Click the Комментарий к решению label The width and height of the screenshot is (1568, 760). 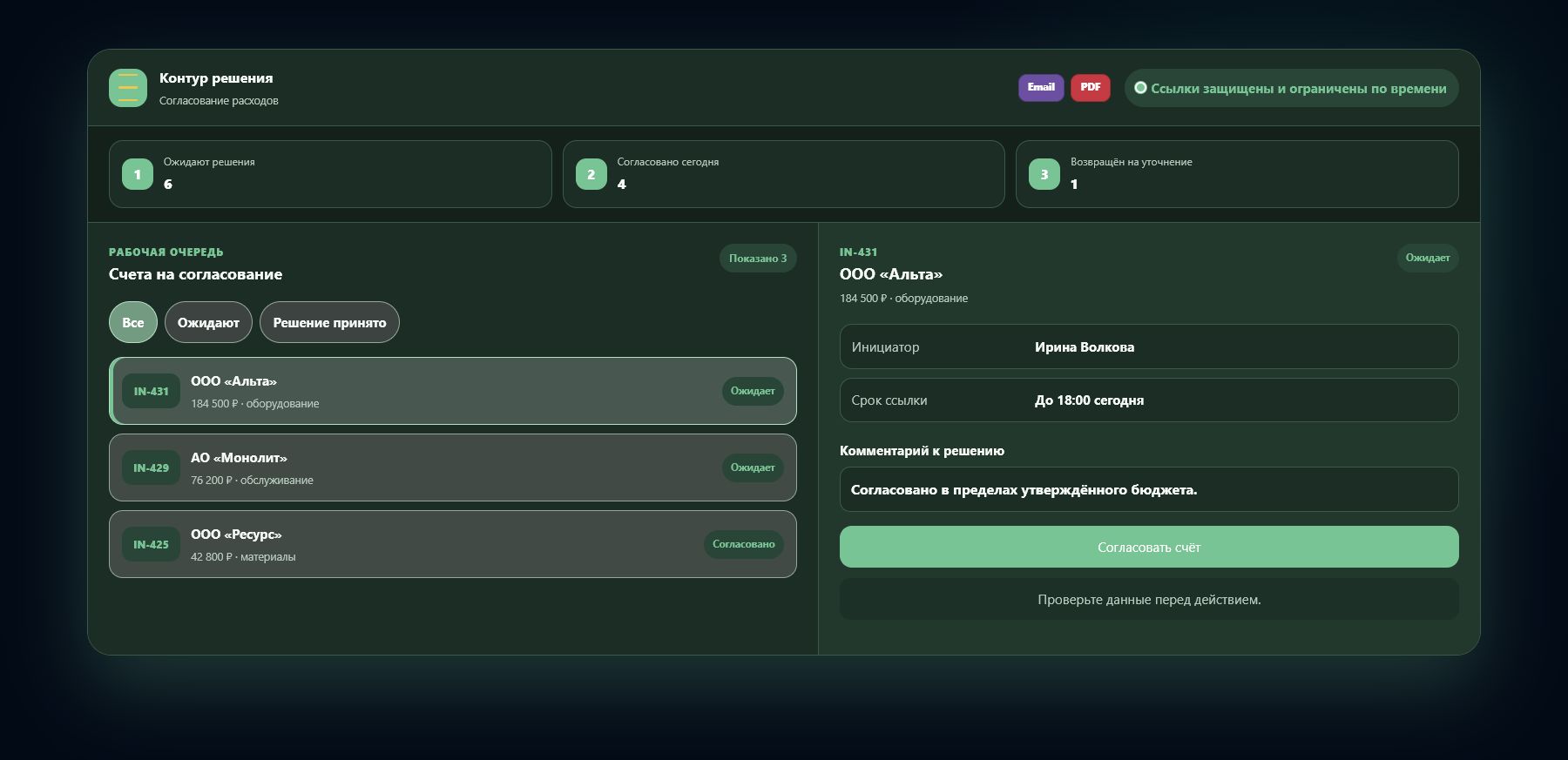coord(922,451)
